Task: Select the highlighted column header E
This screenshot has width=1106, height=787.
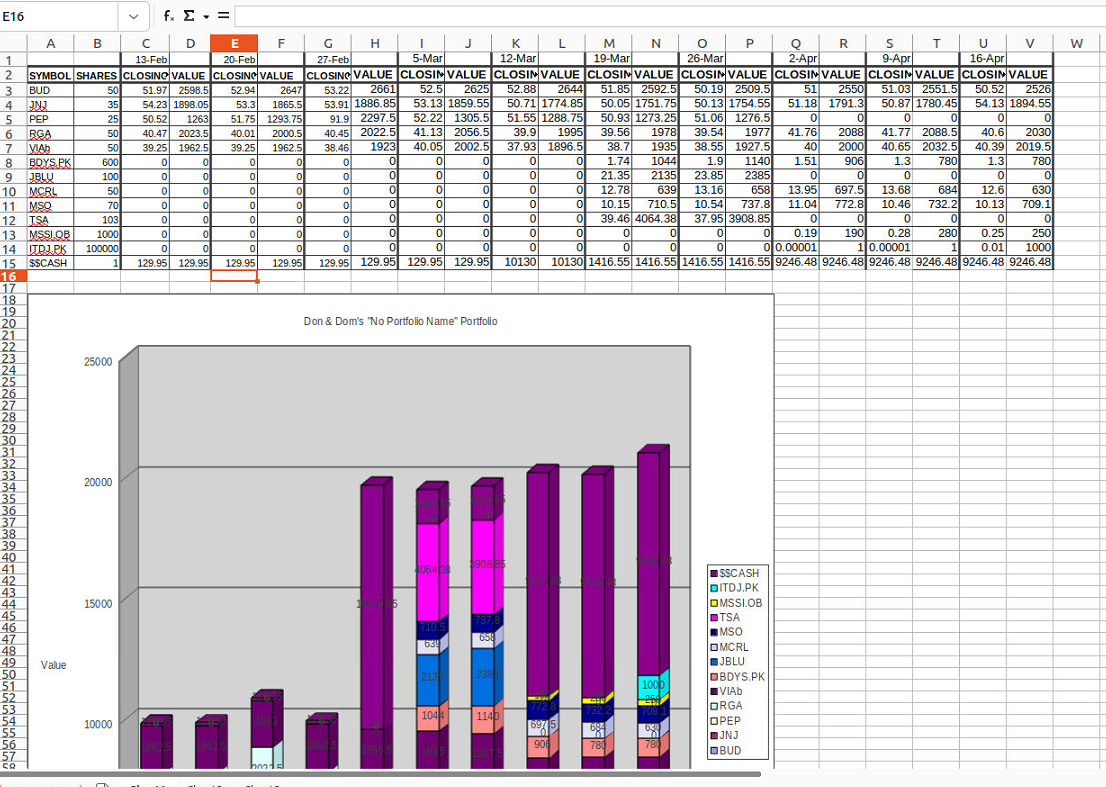Action: tap(234, 44)
